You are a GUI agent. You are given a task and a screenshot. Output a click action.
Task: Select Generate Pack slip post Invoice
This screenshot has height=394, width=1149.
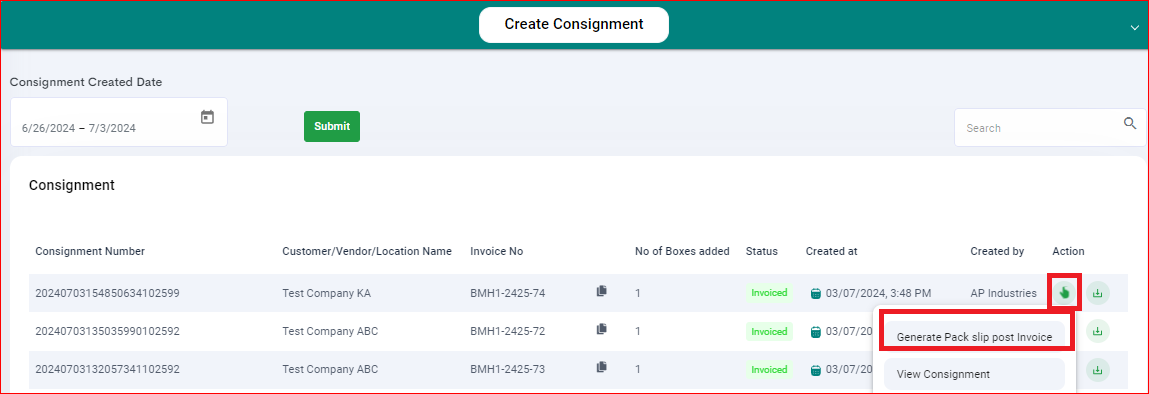click(x=975, y=337)
